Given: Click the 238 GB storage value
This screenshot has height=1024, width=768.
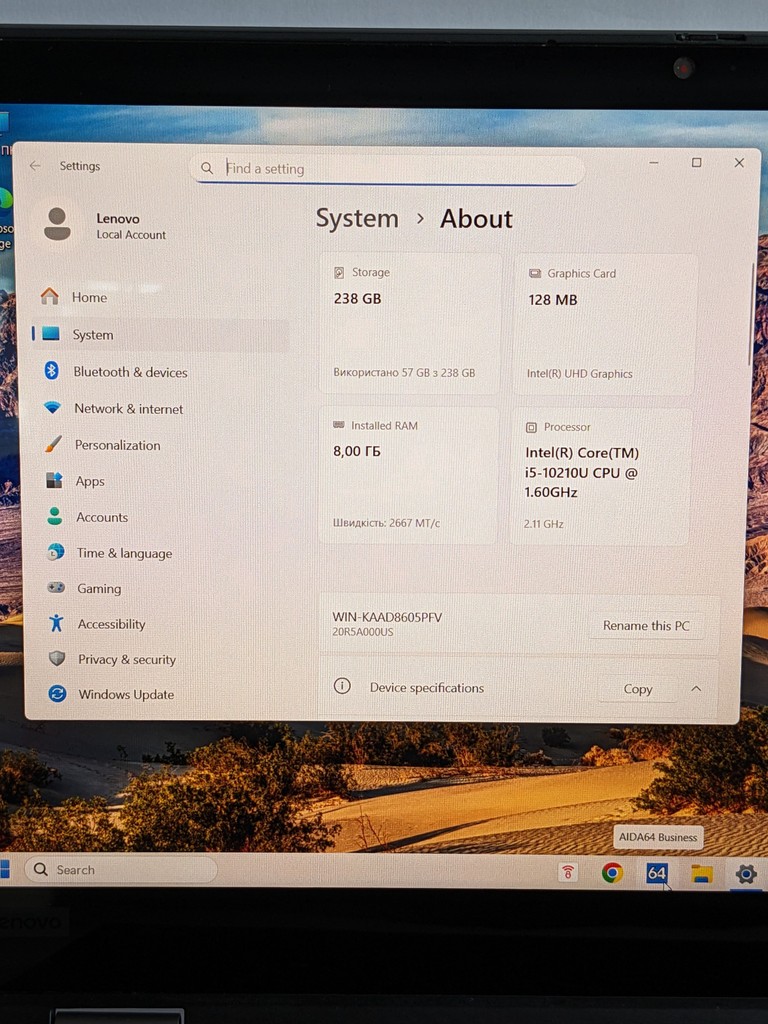Looking at the screenshot, I should 357,298.
